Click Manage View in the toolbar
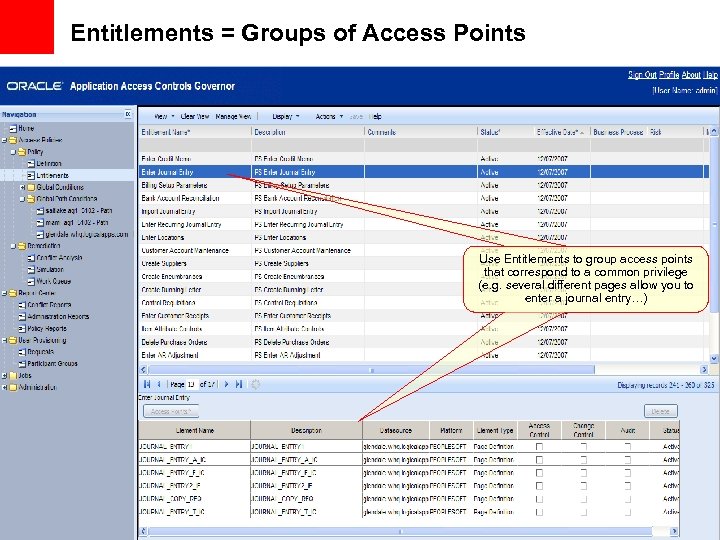This screenshot has height=540, width=720. [233, 117]
